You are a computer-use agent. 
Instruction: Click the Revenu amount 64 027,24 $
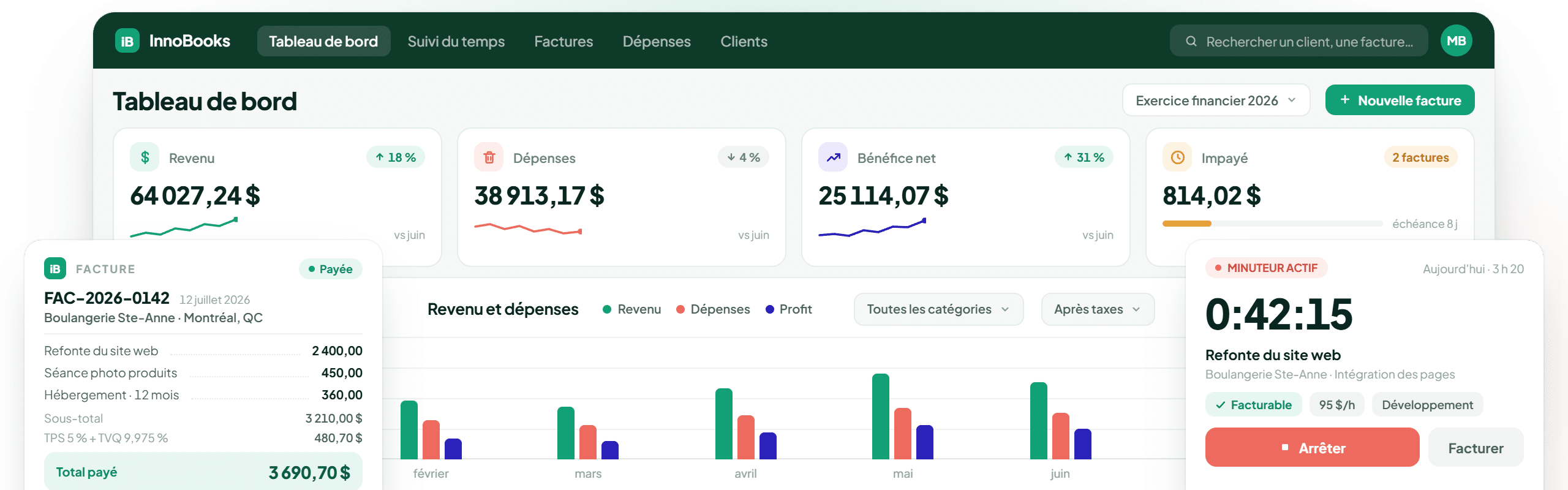(x=195, y=196)
